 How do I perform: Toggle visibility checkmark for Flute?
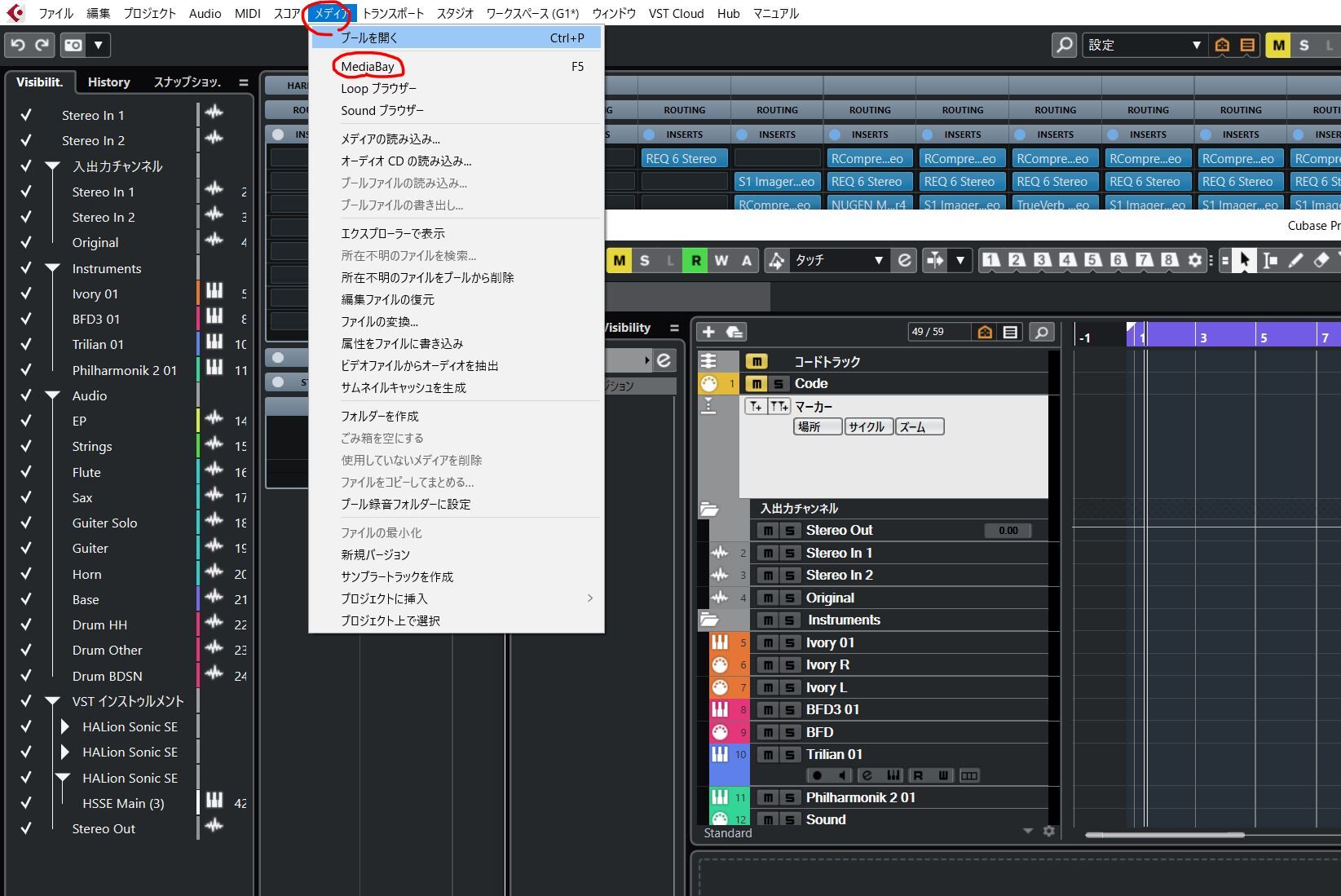click(x=26, y=472)
